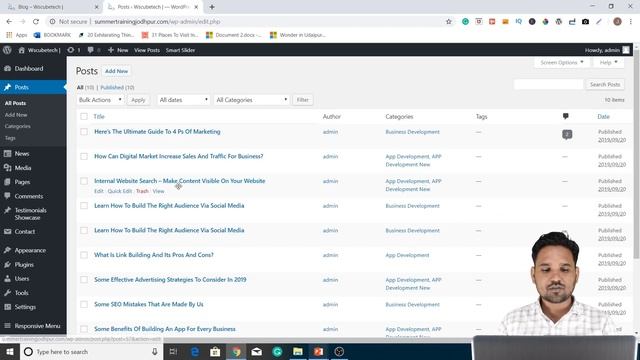Open the Wscubetech home icon in admin bar
Image resolution: width=640 pixels, height=360 pixels.
tap(22, 50)
